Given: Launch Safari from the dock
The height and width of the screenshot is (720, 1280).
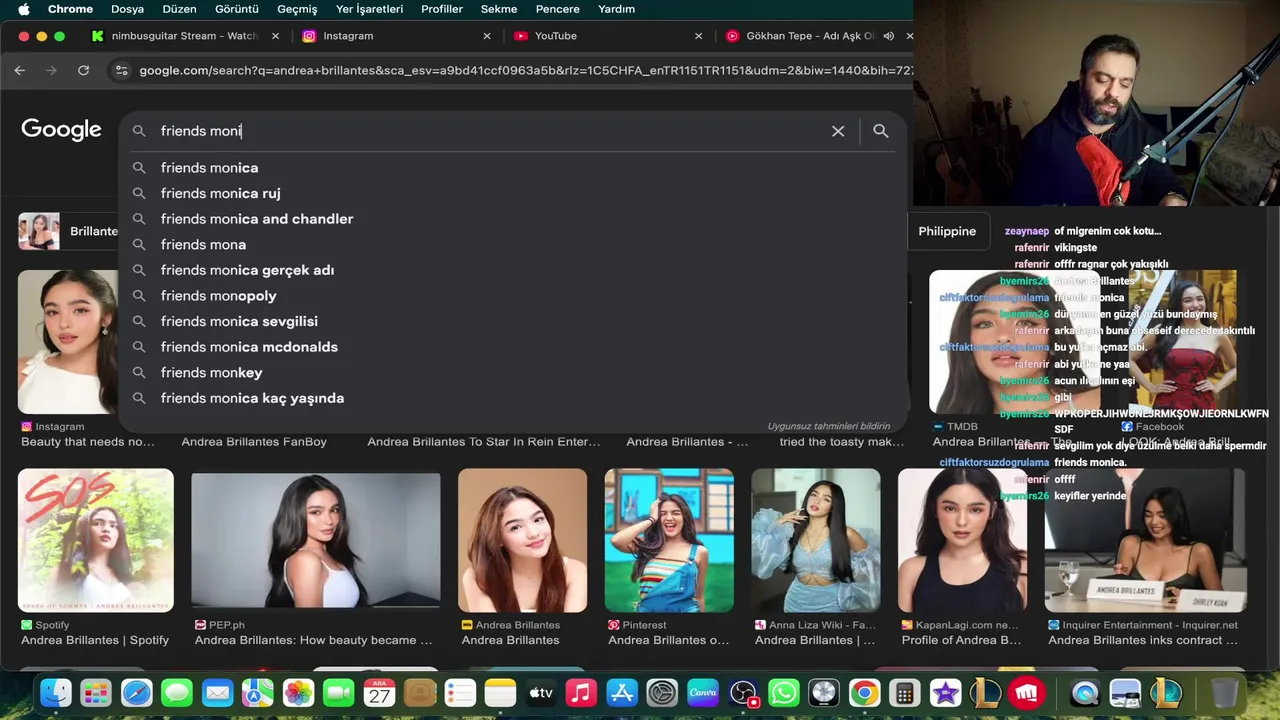Looking at the screenshot, I should click(137, 693).
